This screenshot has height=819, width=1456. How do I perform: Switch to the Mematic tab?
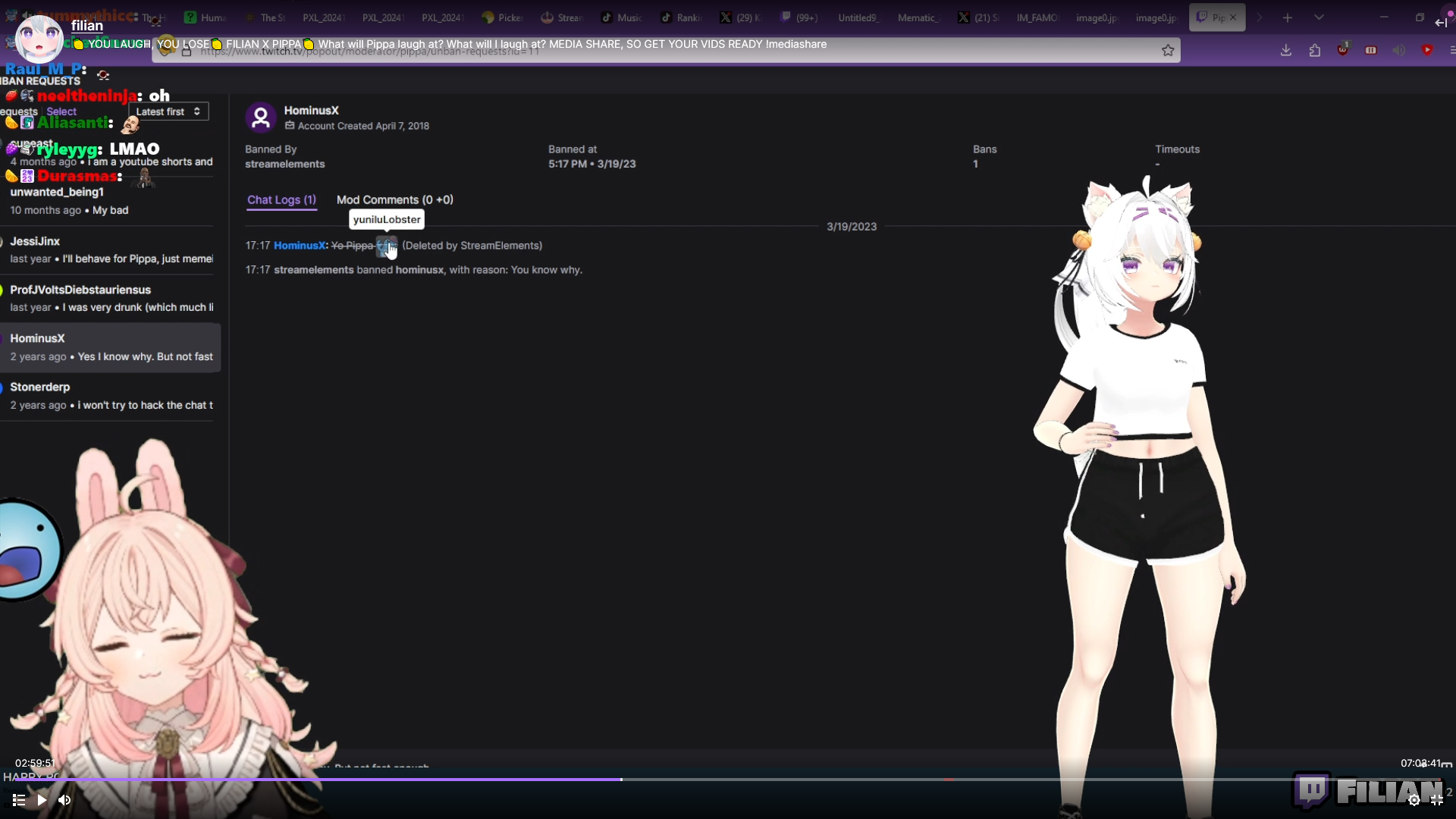point(918,17)
